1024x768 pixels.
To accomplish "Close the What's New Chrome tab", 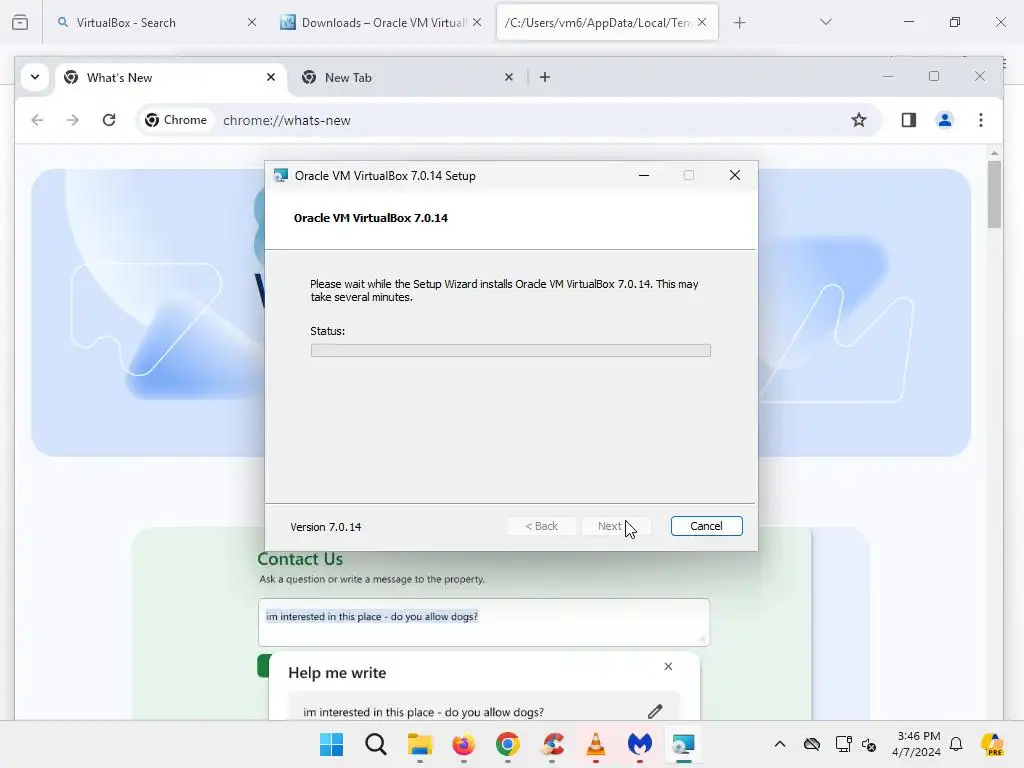I will point(271,78).
